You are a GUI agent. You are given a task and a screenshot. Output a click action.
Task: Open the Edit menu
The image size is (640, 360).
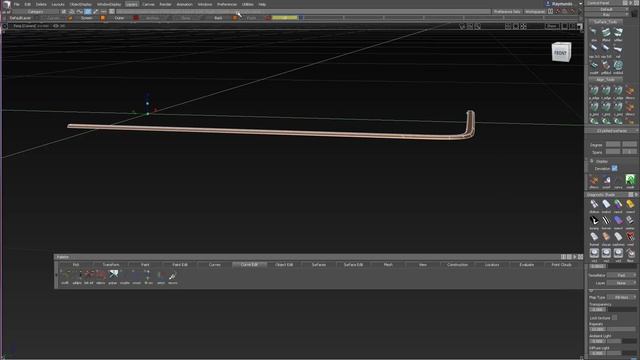click(x=27, y=4)
